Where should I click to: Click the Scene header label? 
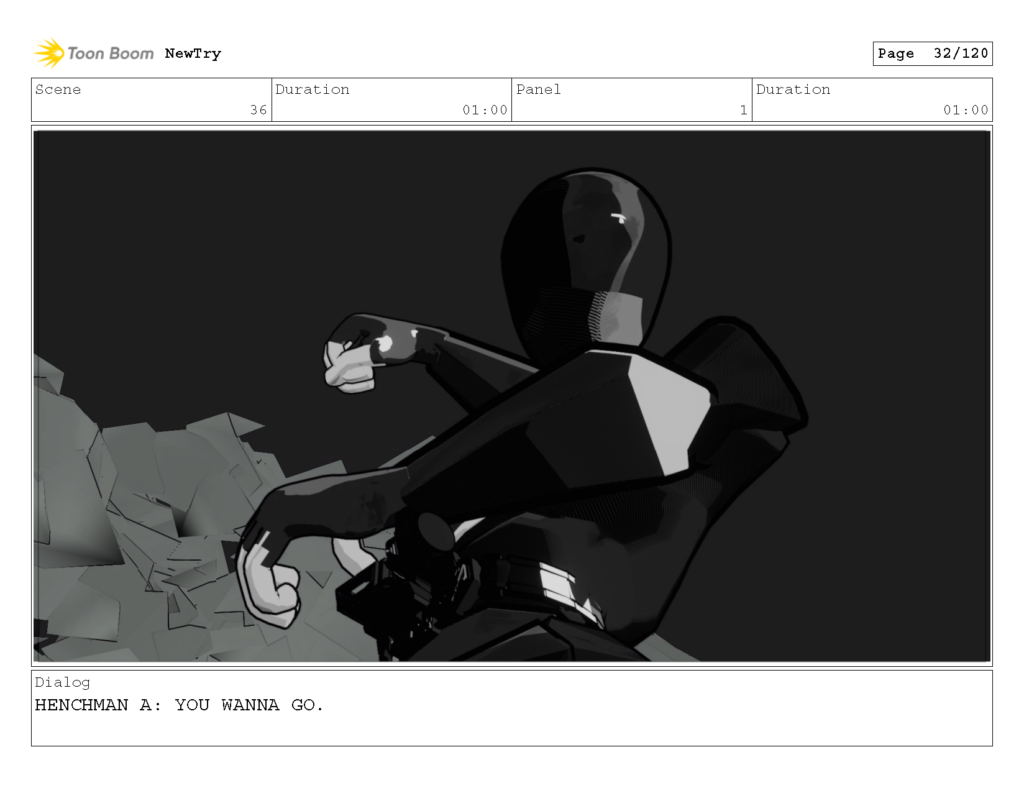pyautogui.click(x=57, y=89)
